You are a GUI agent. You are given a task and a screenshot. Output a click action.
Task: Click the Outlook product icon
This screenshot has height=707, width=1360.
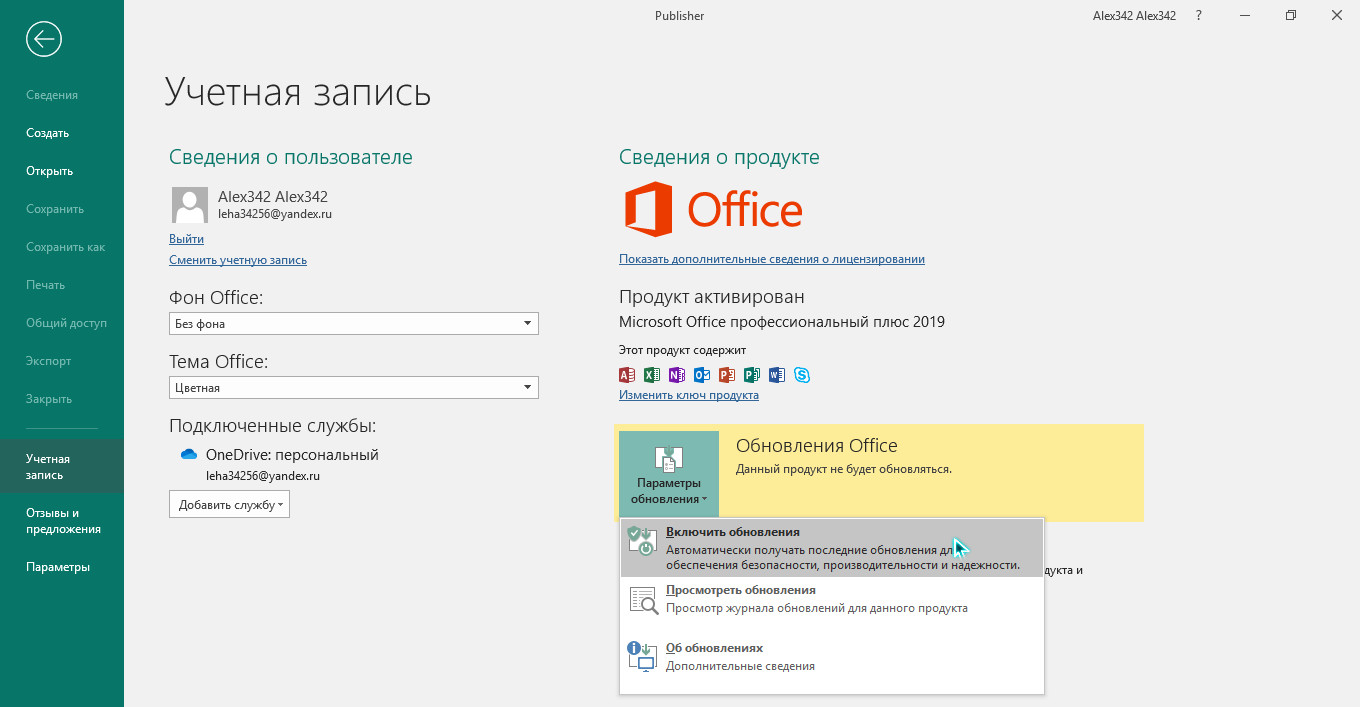point(702,375)
